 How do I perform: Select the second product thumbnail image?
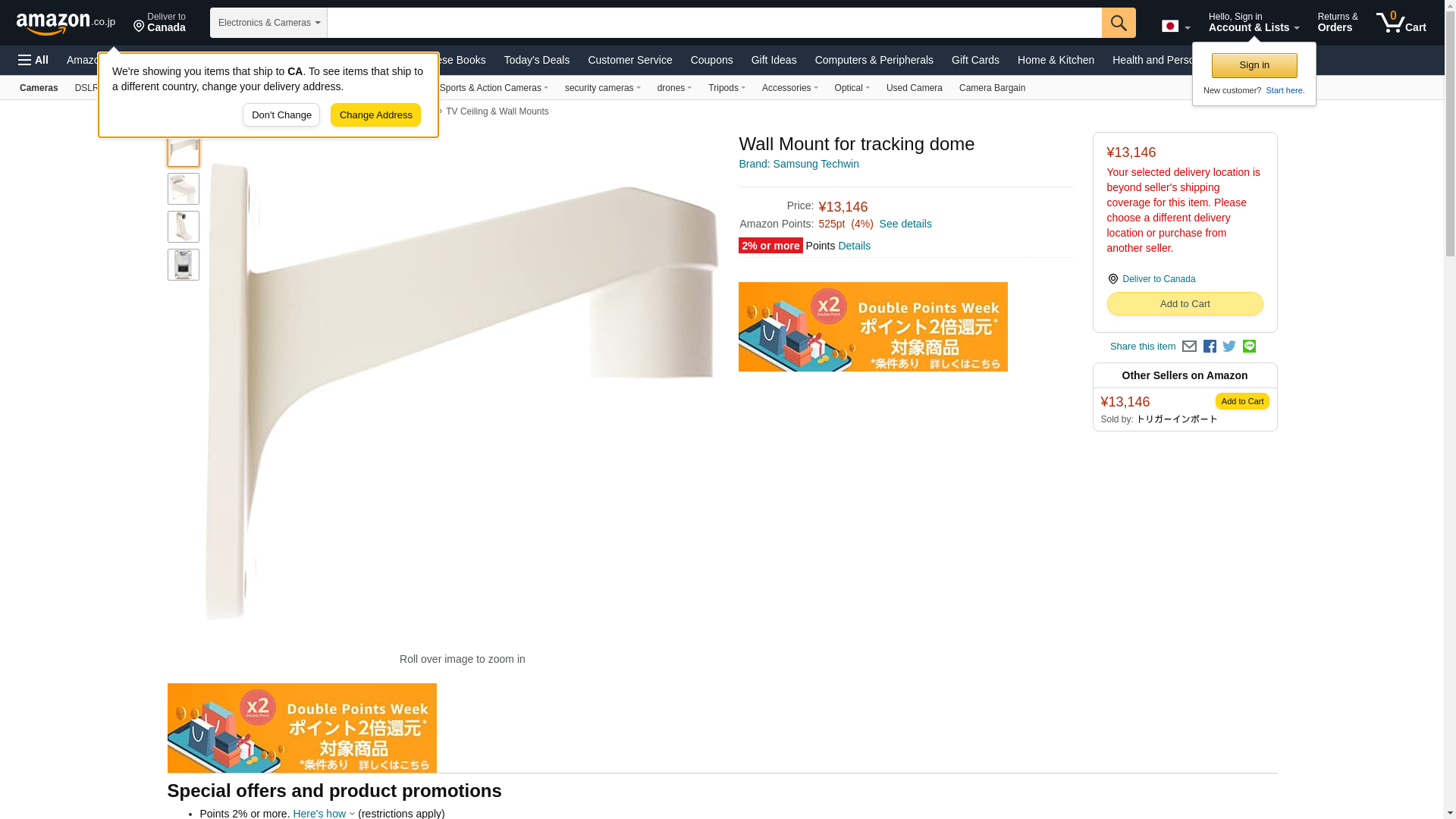(x=184, y=189)
